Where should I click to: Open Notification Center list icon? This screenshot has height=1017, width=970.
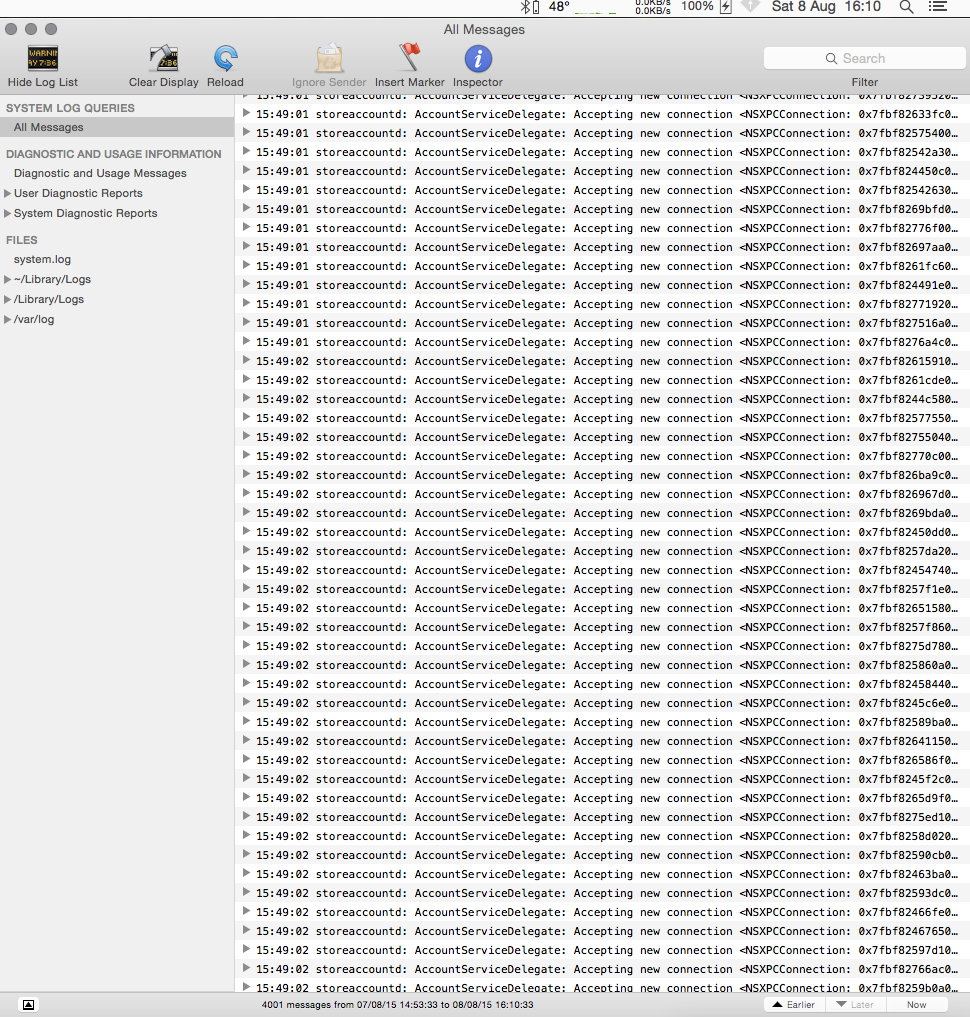point(938,6)
